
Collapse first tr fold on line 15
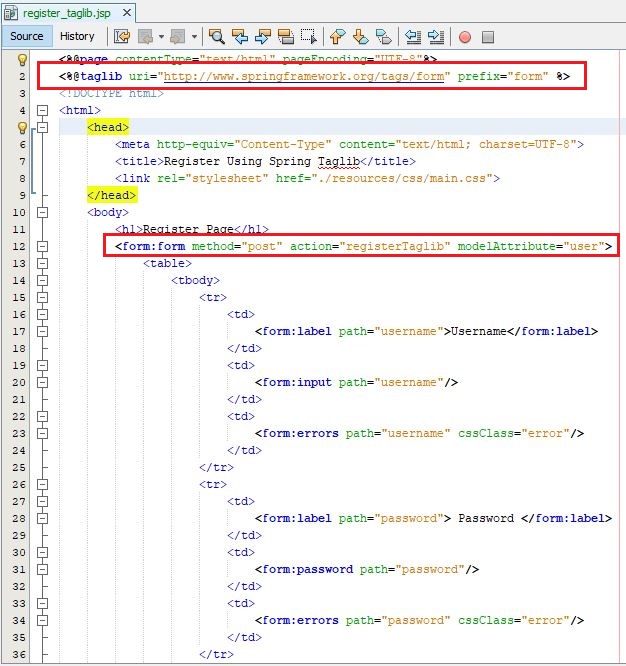click(42, 297)
